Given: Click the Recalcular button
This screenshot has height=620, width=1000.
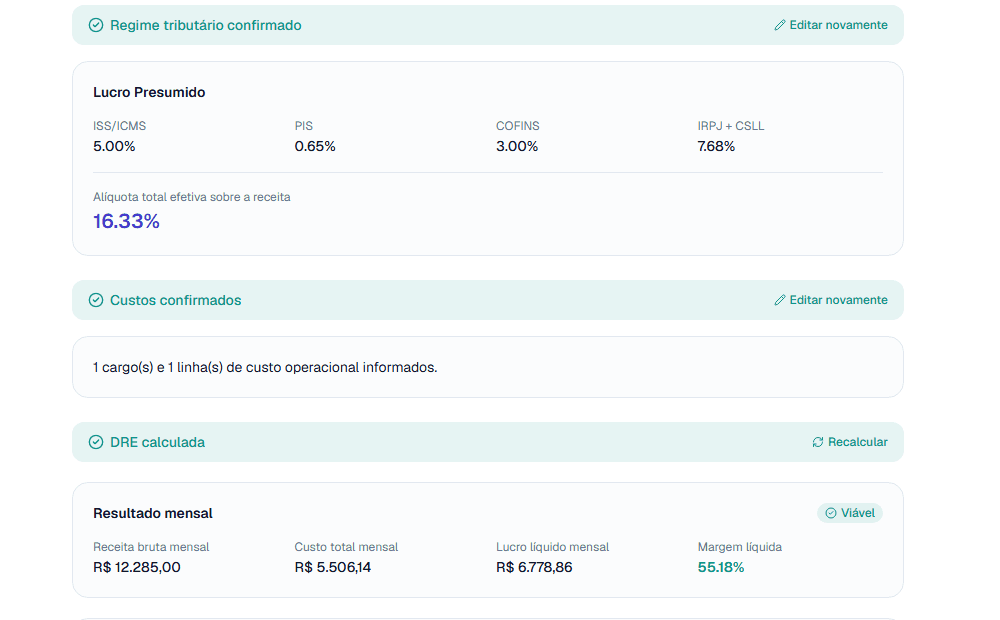Looking at the screenshot, I should pyautogui.click(x=849, y=442).
